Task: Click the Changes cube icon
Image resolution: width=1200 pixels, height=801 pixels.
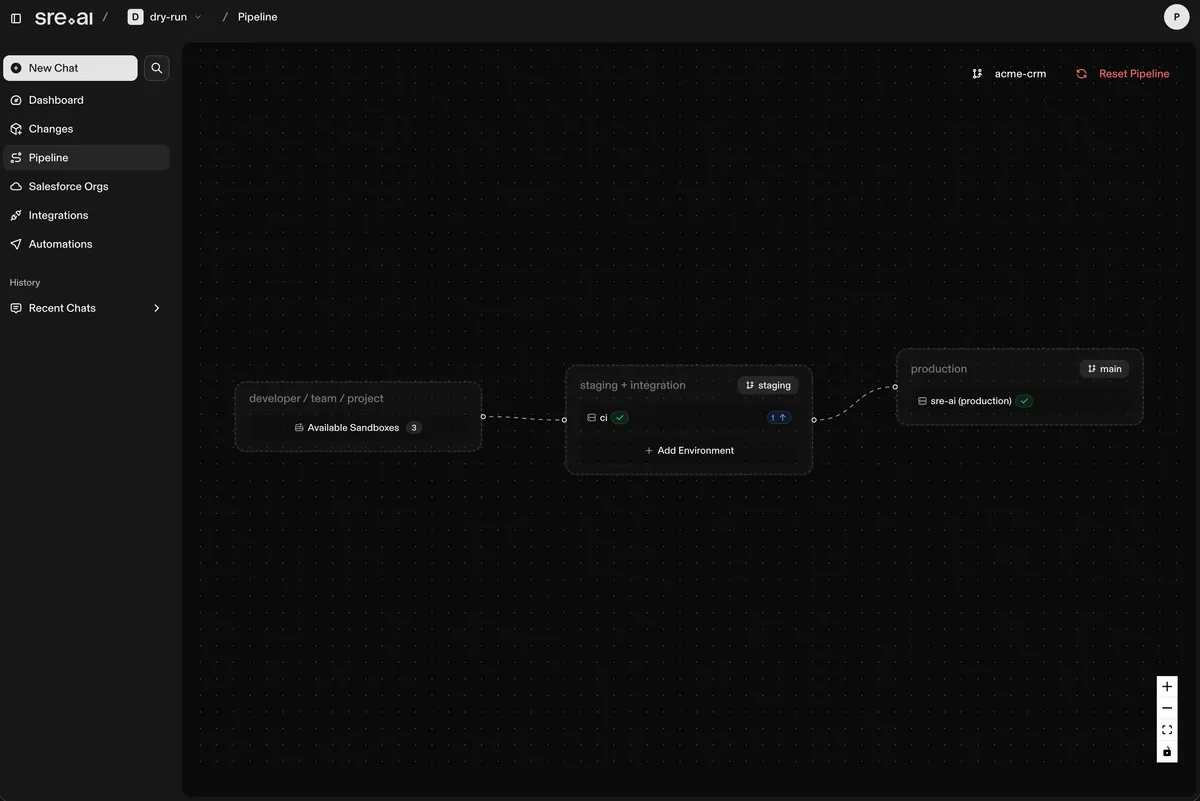Action: [16, 129]
